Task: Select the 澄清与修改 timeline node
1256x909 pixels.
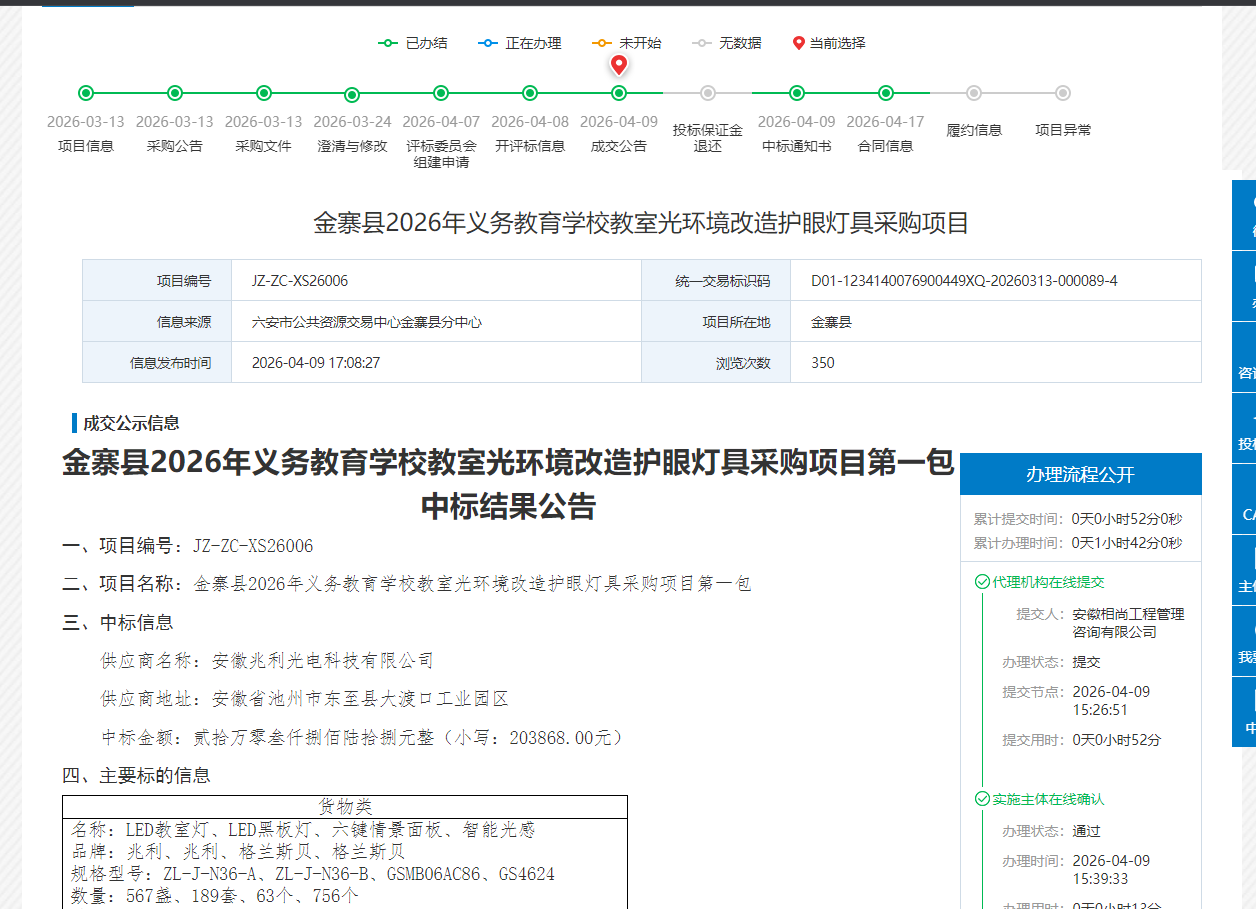Action: coord(352,95)
